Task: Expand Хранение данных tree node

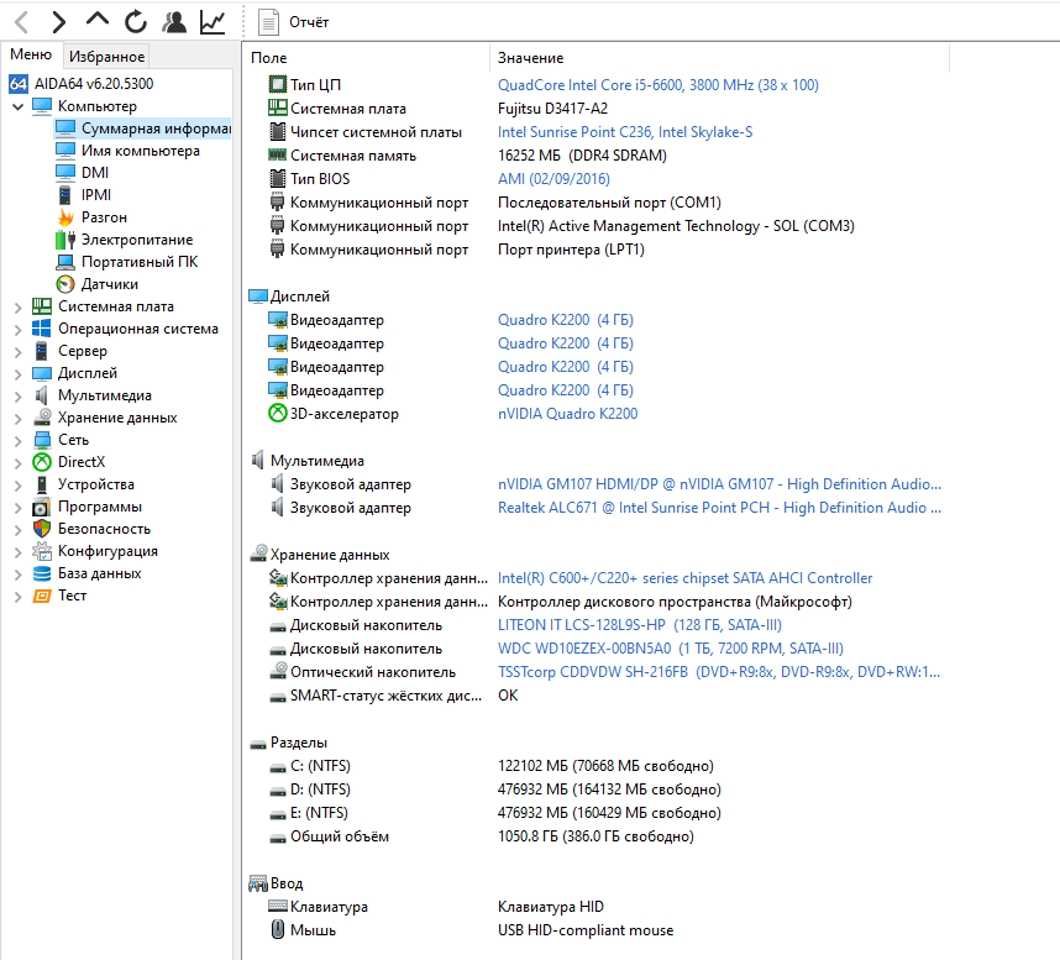Action: [18, 418]
